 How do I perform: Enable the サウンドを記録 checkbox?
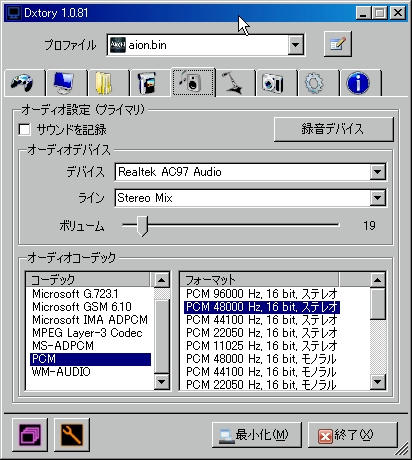coord(25,129)
